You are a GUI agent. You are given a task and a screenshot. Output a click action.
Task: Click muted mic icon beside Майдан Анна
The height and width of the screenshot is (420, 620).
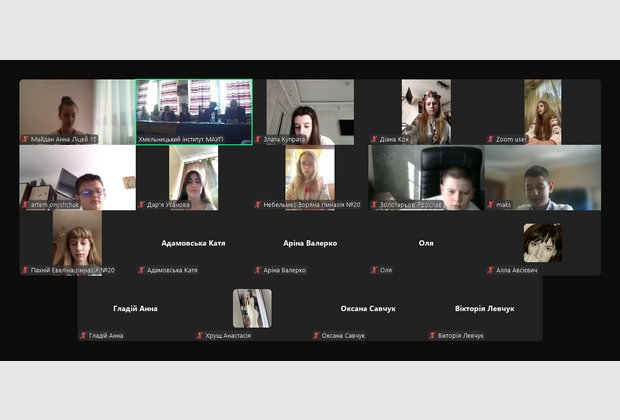(25, 140)
